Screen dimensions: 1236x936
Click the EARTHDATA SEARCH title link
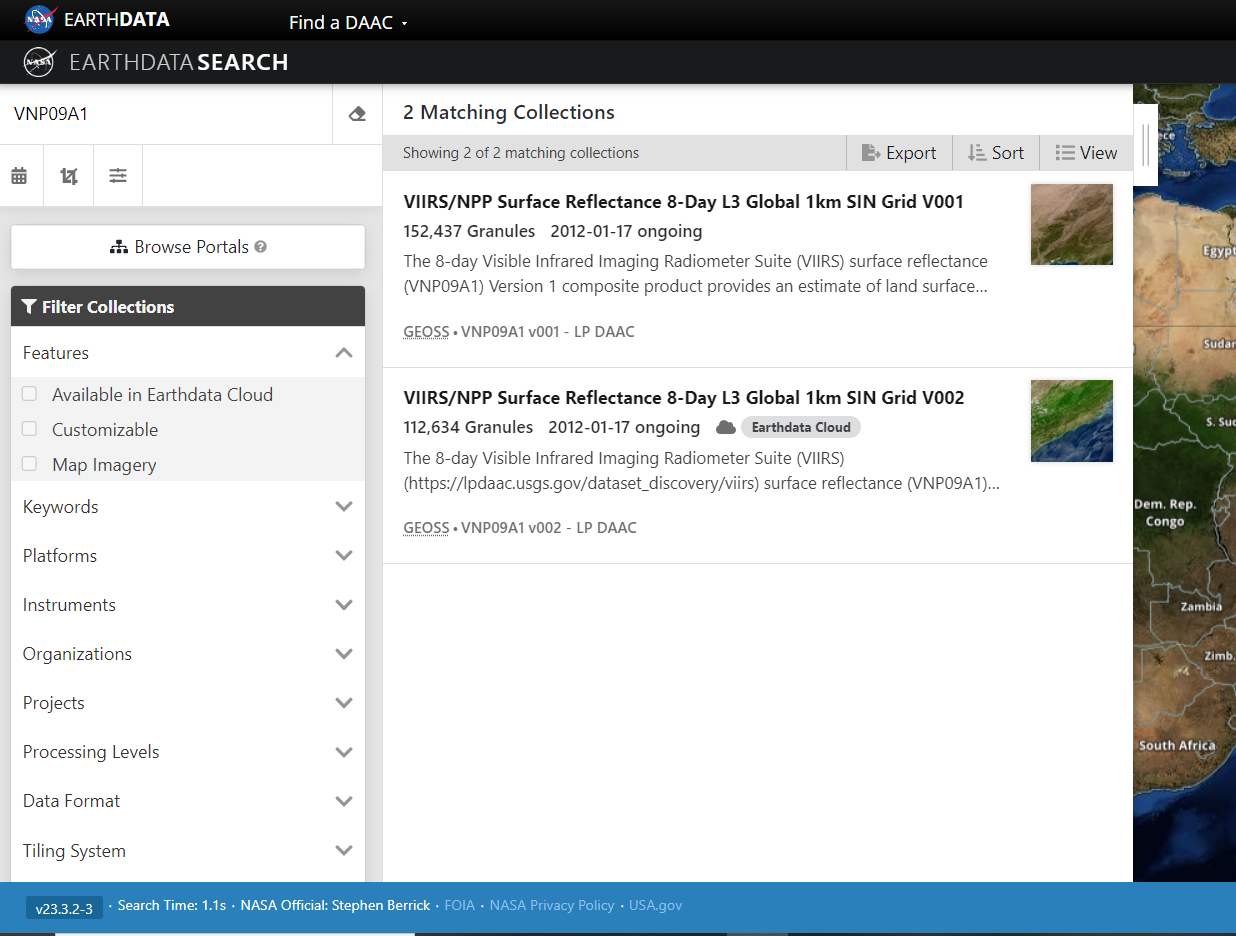click(179, 62)
